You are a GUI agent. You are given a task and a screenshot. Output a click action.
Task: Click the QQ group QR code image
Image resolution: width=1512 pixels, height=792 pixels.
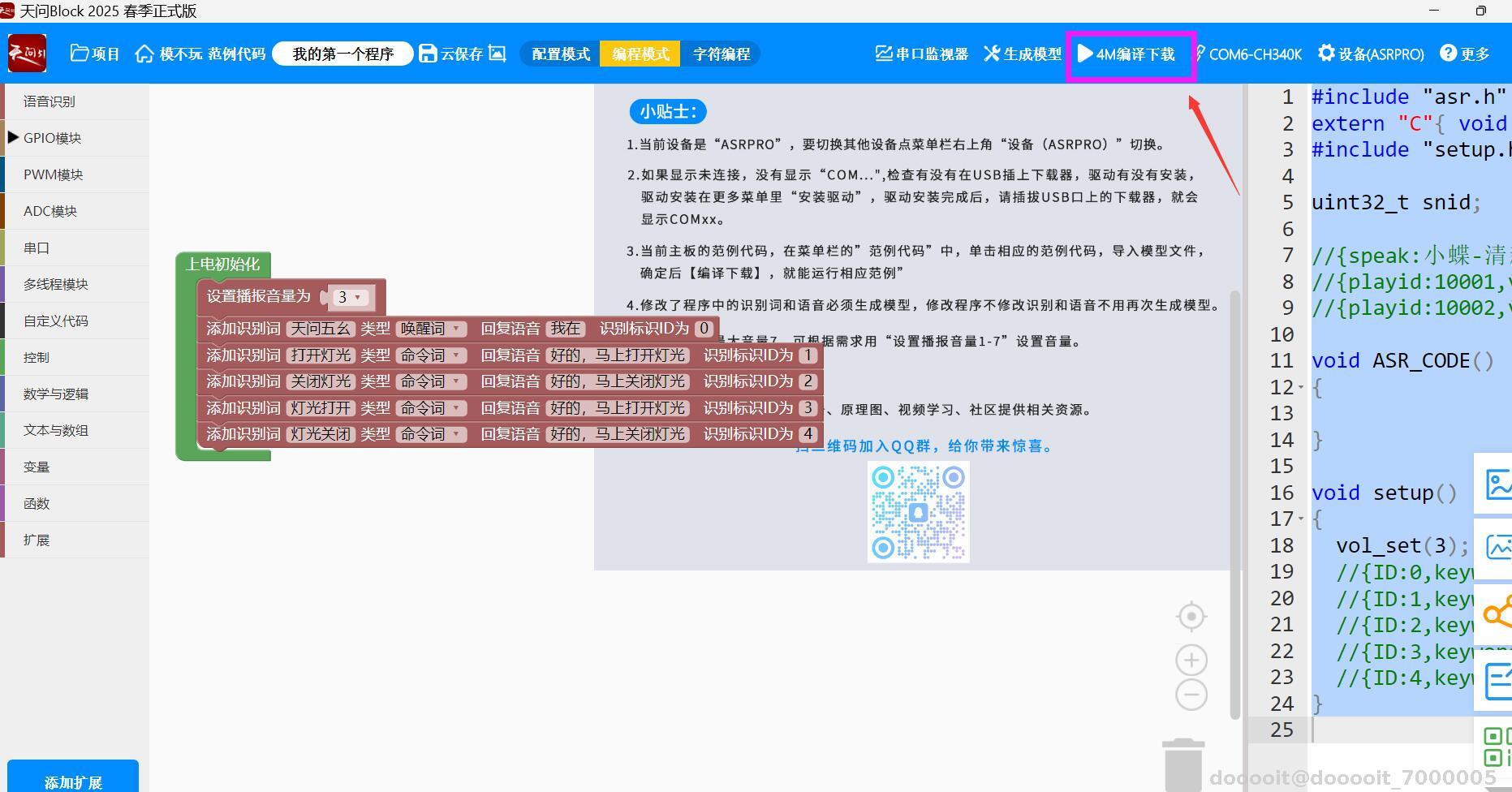click(917, 512)
